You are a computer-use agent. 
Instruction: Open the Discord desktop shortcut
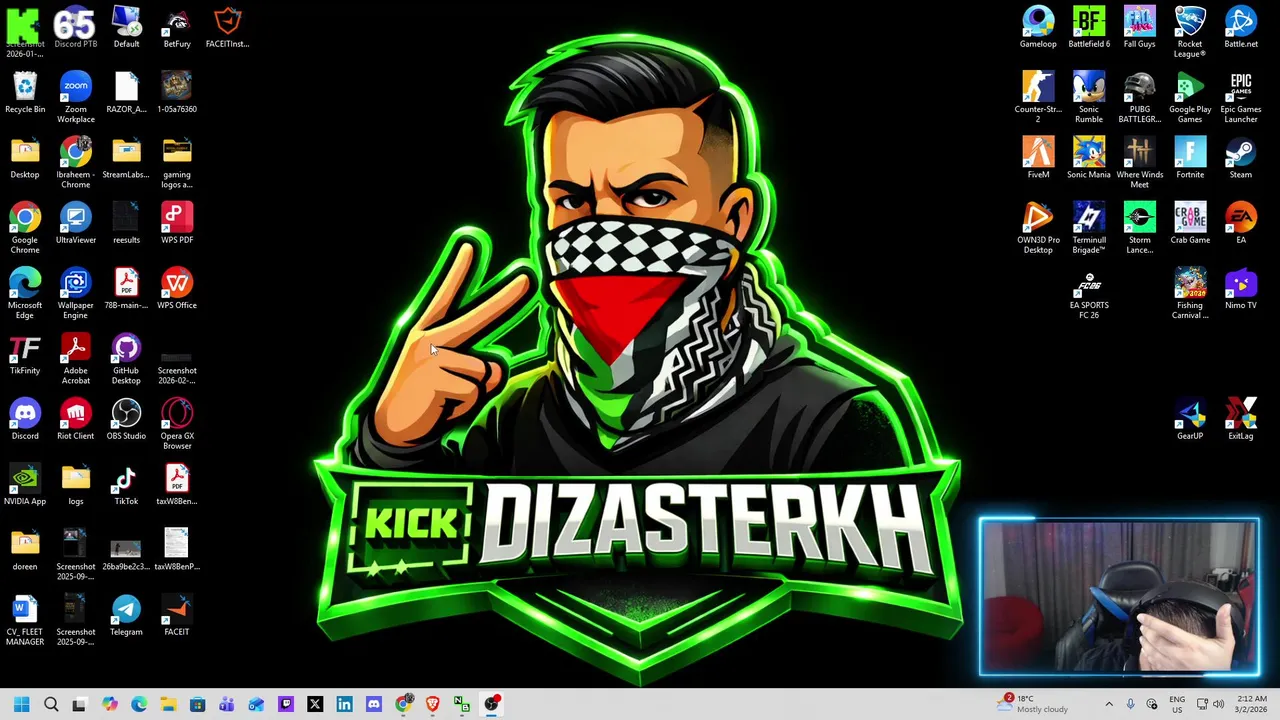(x=25, y=418)
